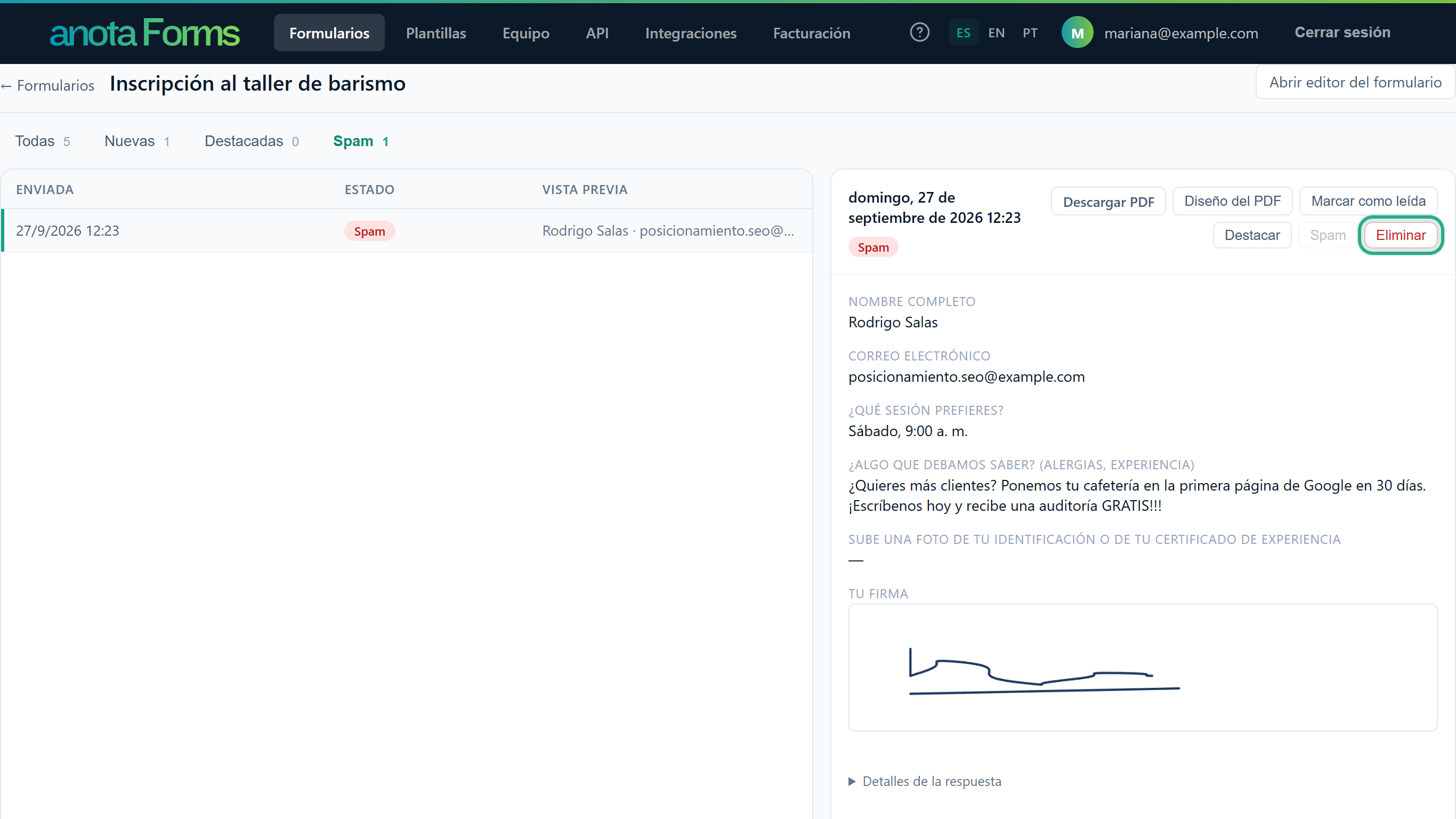Click the Rodrigo Salas preview text
1456x819 pixels.
coord(668,231)
